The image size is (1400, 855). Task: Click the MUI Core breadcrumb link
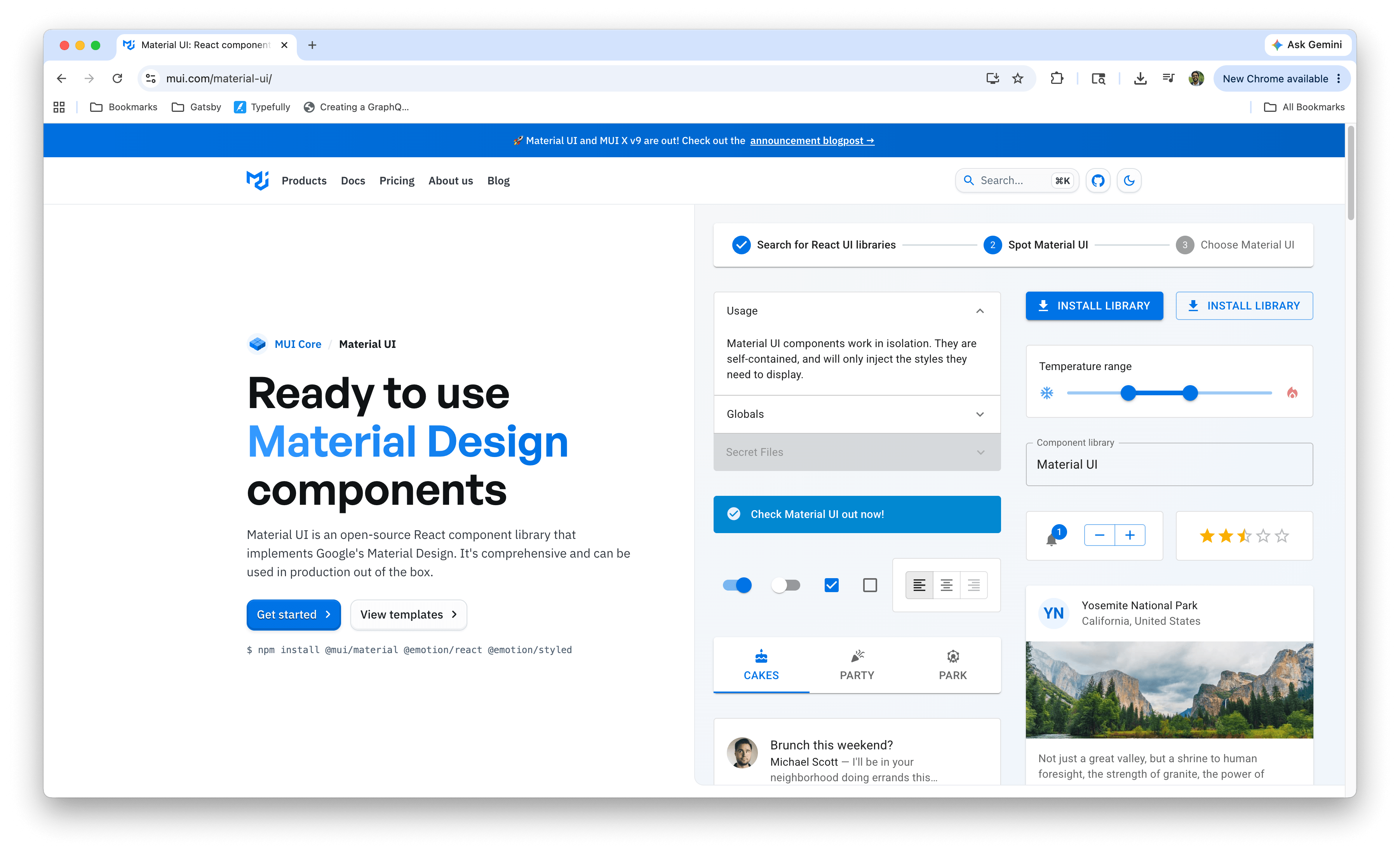[x=298, y=344]
